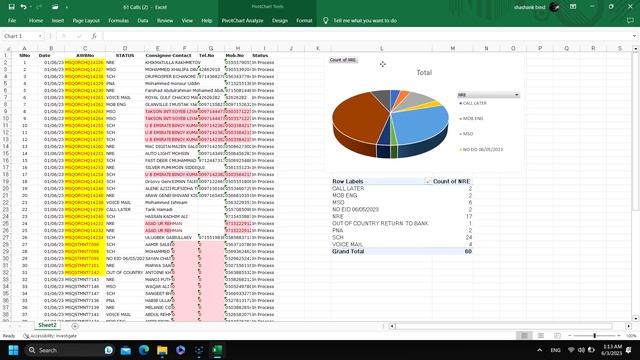Switch to Page Break Preview
640x360 pixels.
click(x=557, y=336)
